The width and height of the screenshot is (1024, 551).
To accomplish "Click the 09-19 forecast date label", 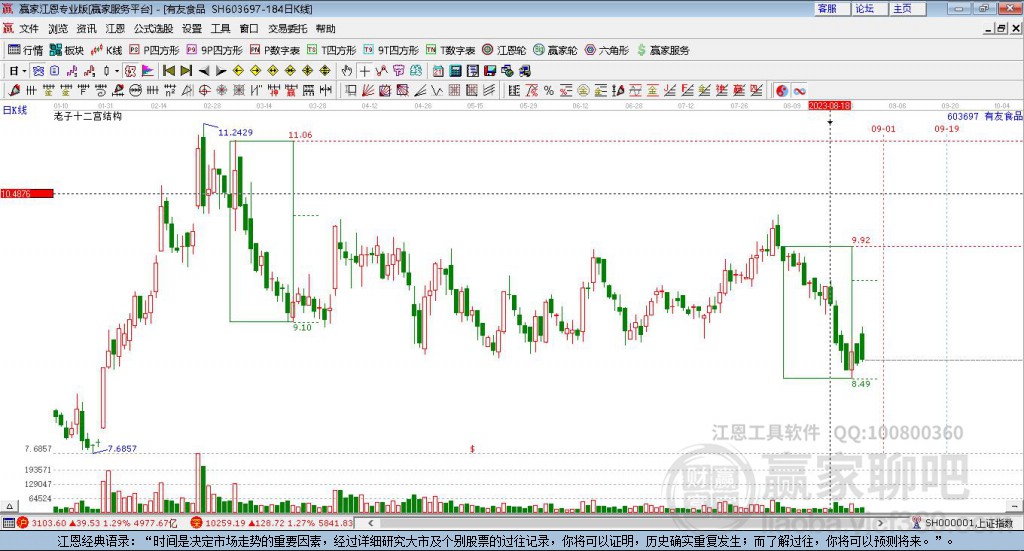I will point(946,129).
